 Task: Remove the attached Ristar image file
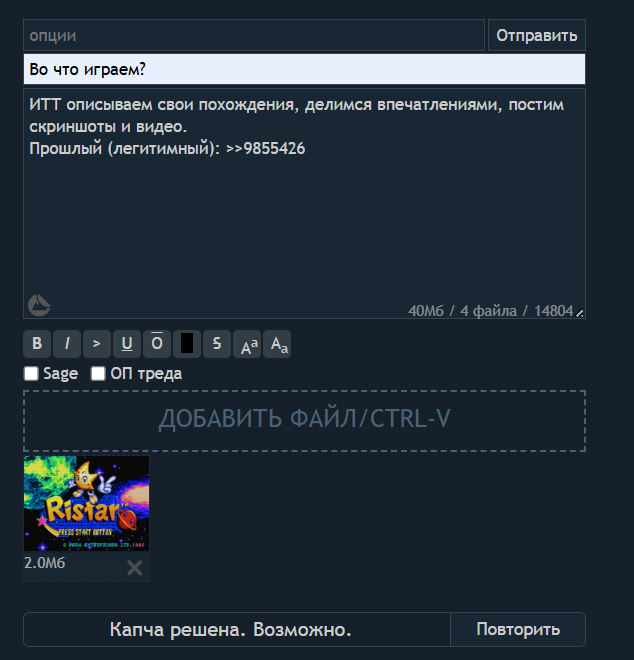(135, 568)
